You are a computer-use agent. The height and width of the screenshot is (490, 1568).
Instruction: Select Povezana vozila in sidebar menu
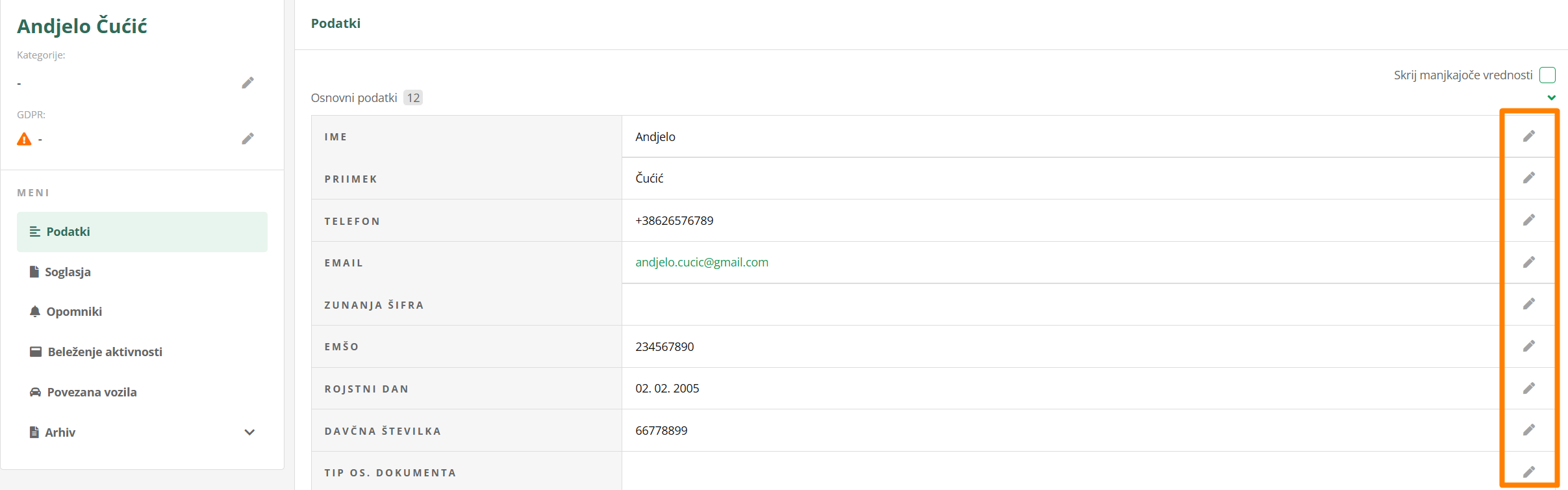pos(92,392)
